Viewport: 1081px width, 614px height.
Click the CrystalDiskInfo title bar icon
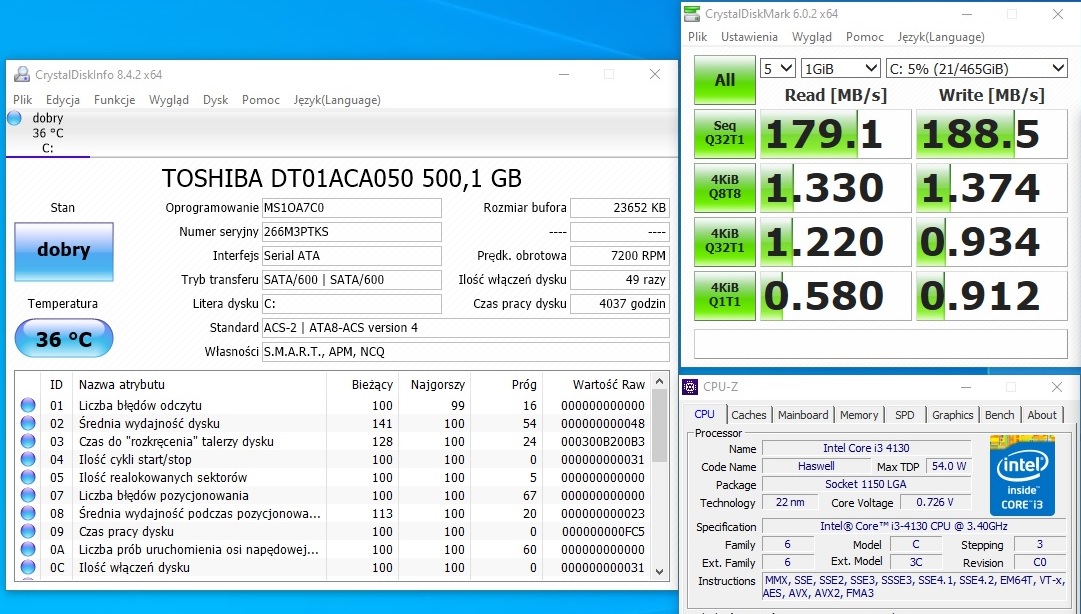click(21, 74)
